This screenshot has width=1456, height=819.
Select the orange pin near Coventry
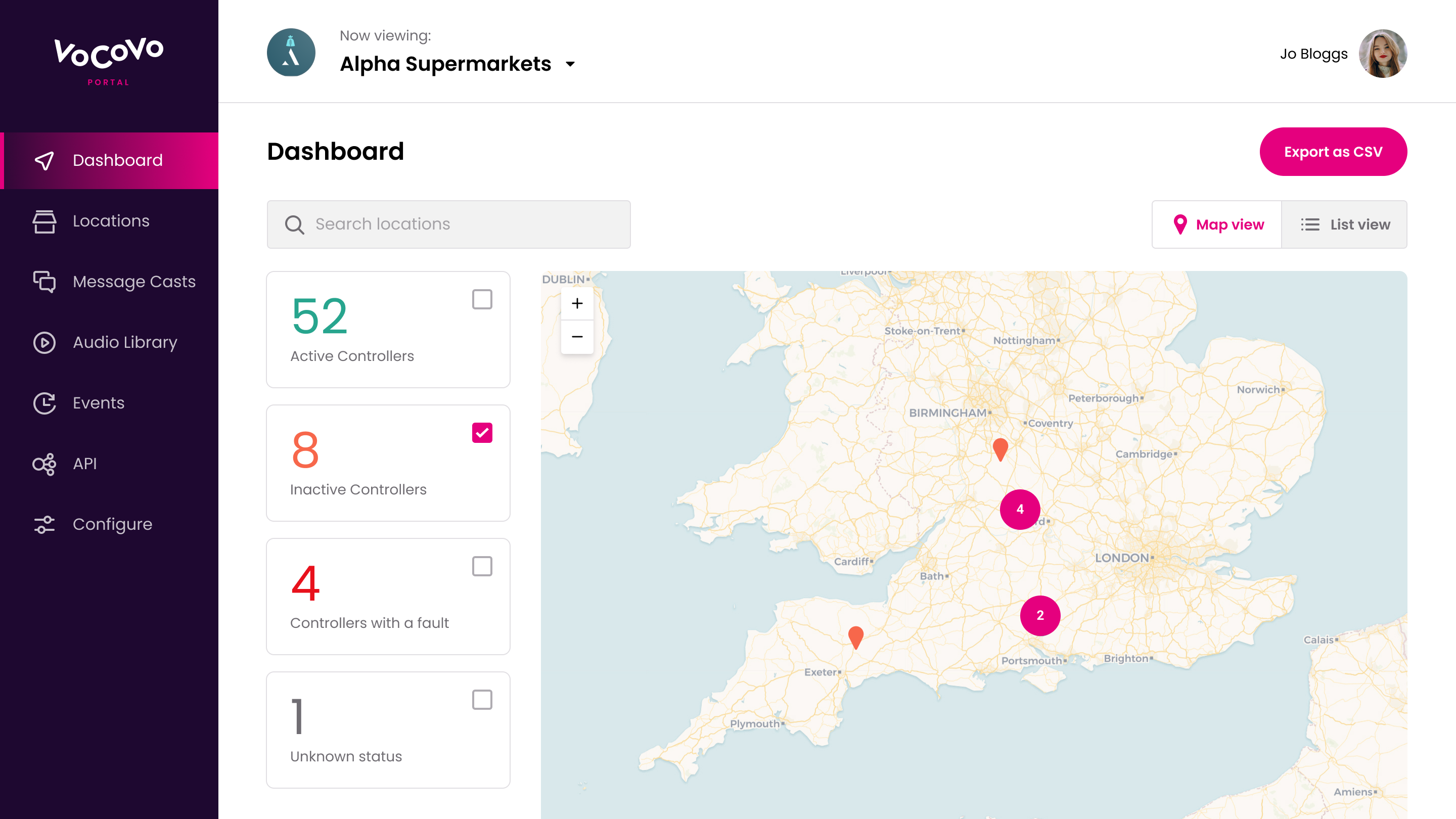tap(1000, 449)
